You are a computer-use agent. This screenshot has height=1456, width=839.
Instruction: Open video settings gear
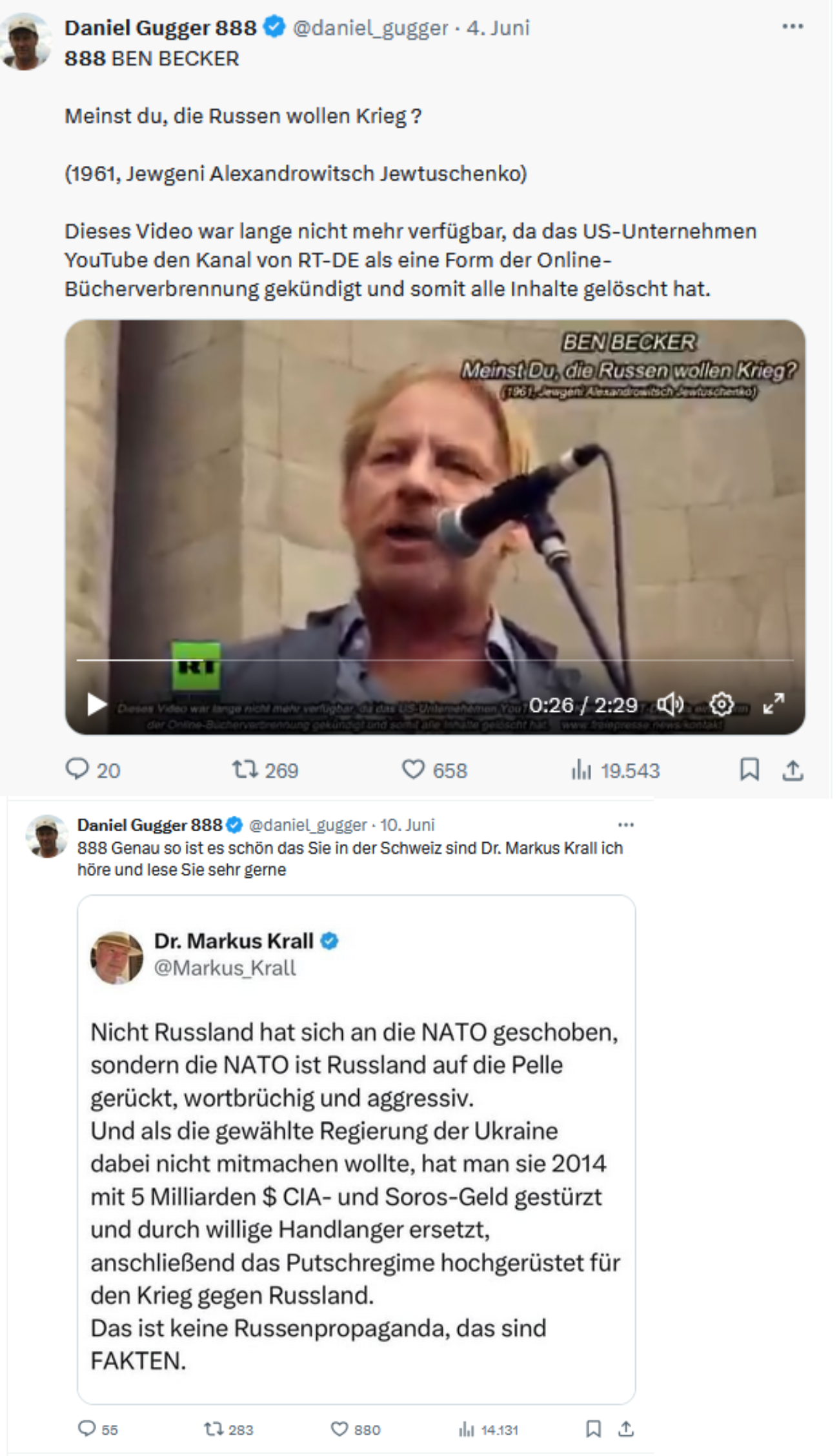[x=722, y=704]
